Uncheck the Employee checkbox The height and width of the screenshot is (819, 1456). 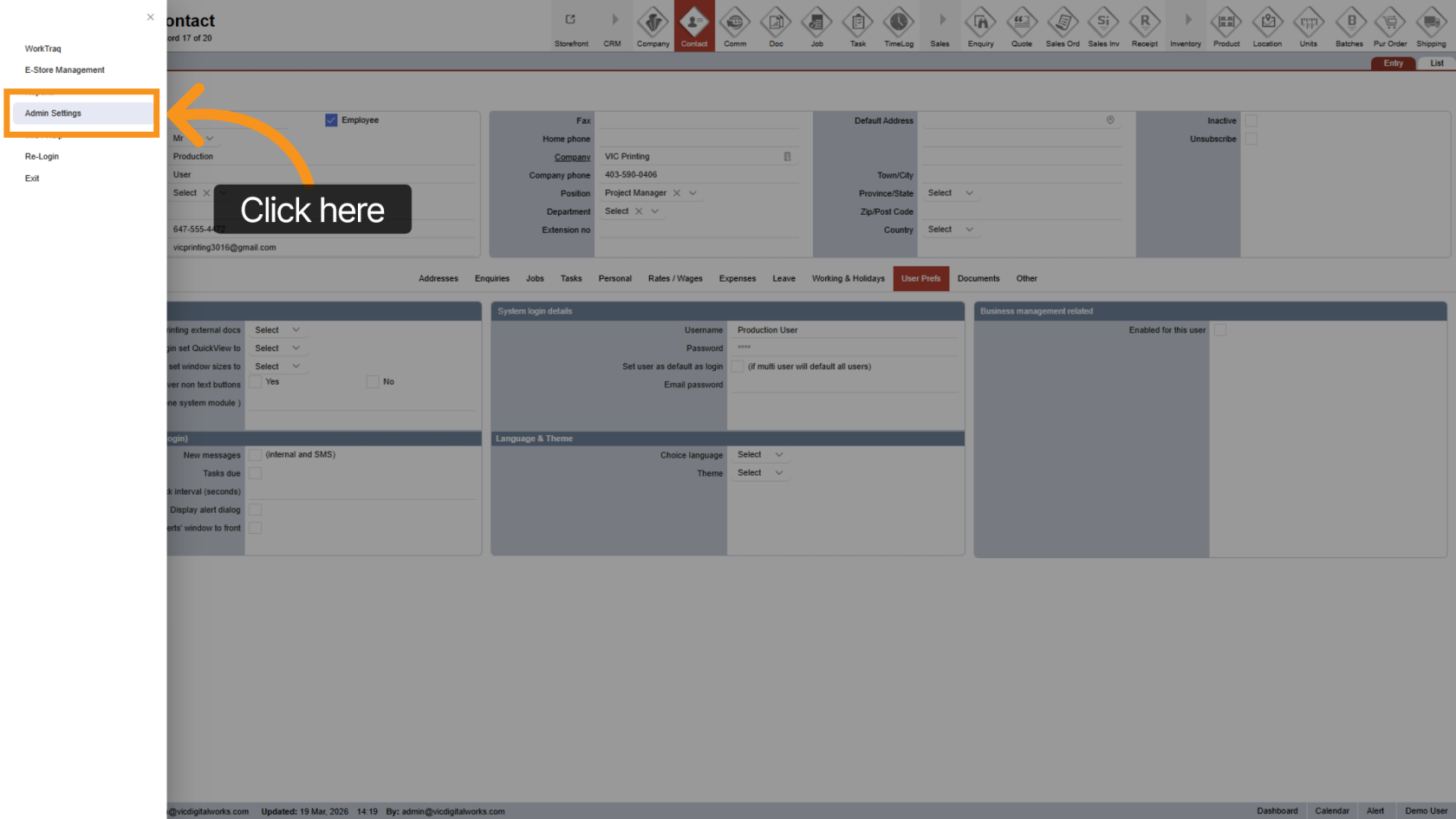click(x=331, y=120)
